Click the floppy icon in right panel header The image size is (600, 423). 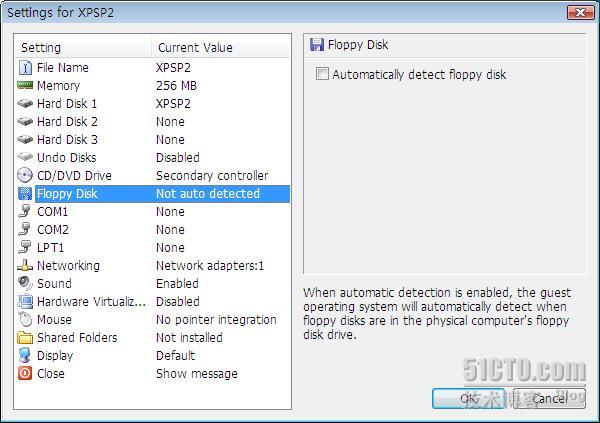click(x=317, y=45)
